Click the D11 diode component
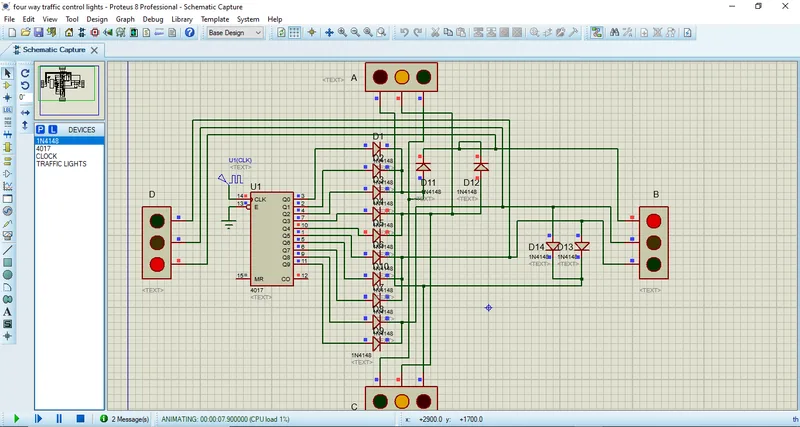 pyautogui.click(x=423, y=167)
